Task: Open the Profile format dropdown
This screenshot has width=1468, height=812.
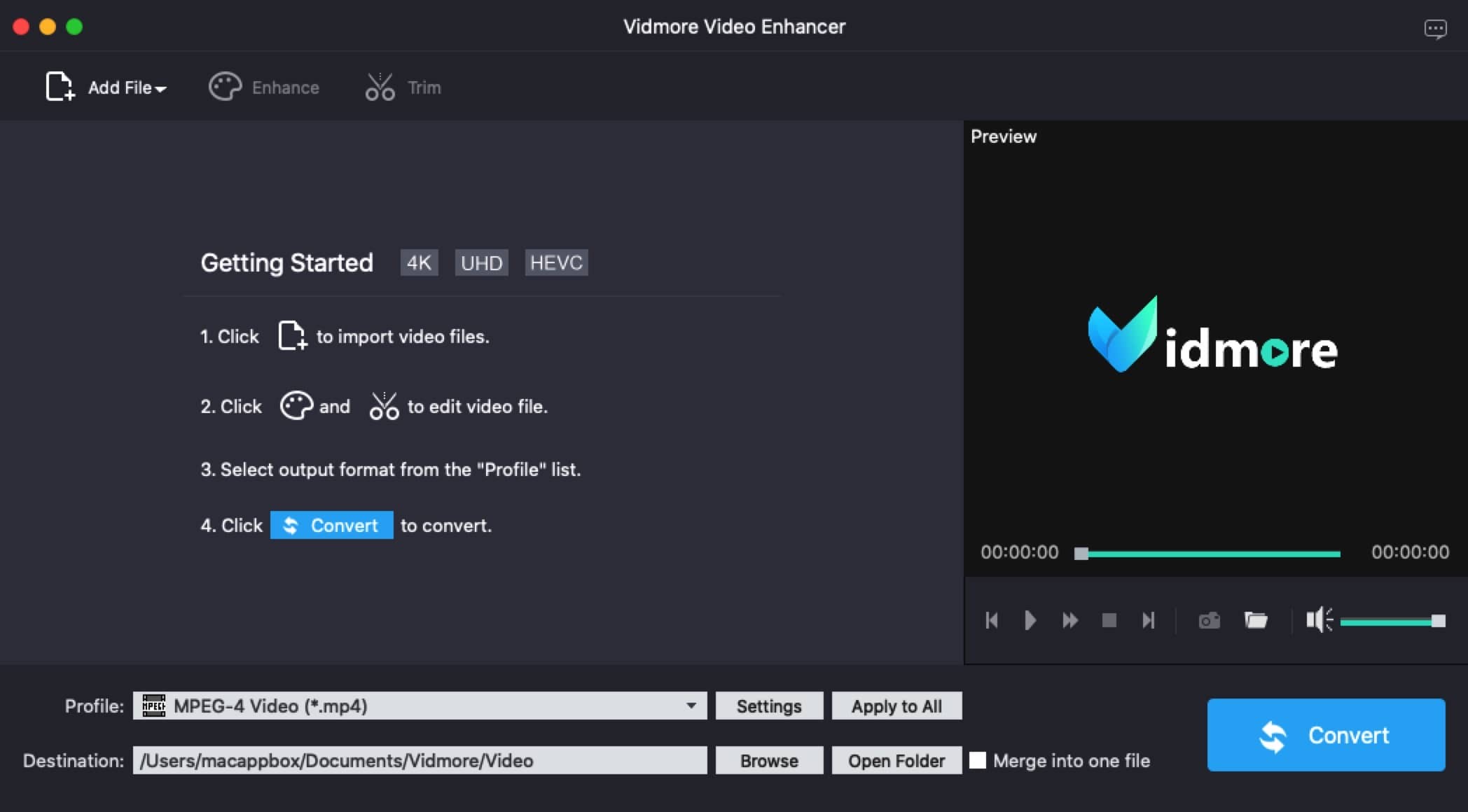Action: (x=420, y=706)
